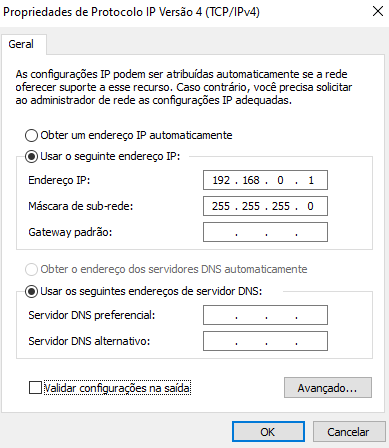
Task: Click the Servidor DNS preferencial field
Action: click(x=265, y=315)
